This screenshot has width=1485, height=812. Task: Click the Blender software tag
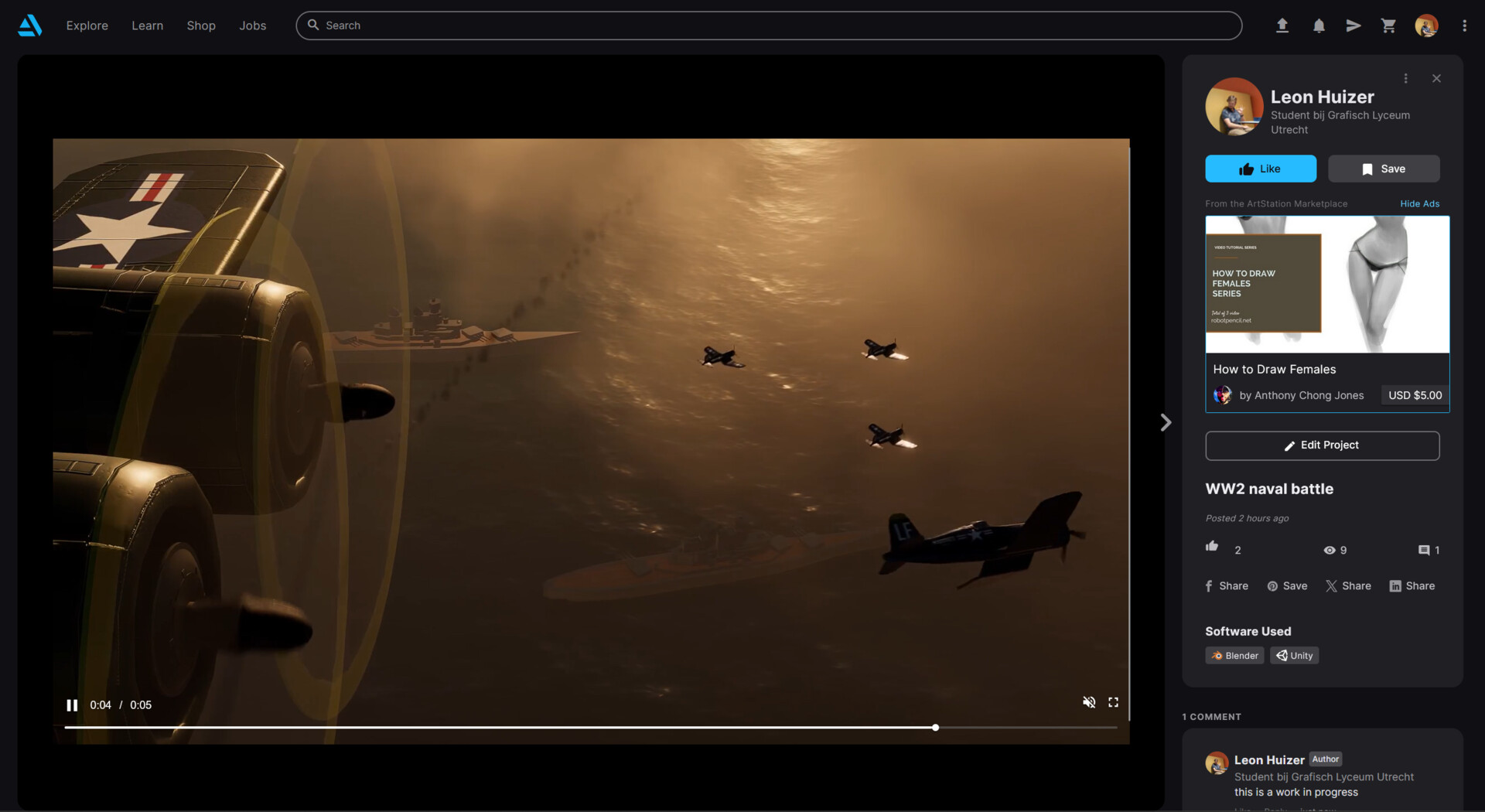click(1234, 655)
